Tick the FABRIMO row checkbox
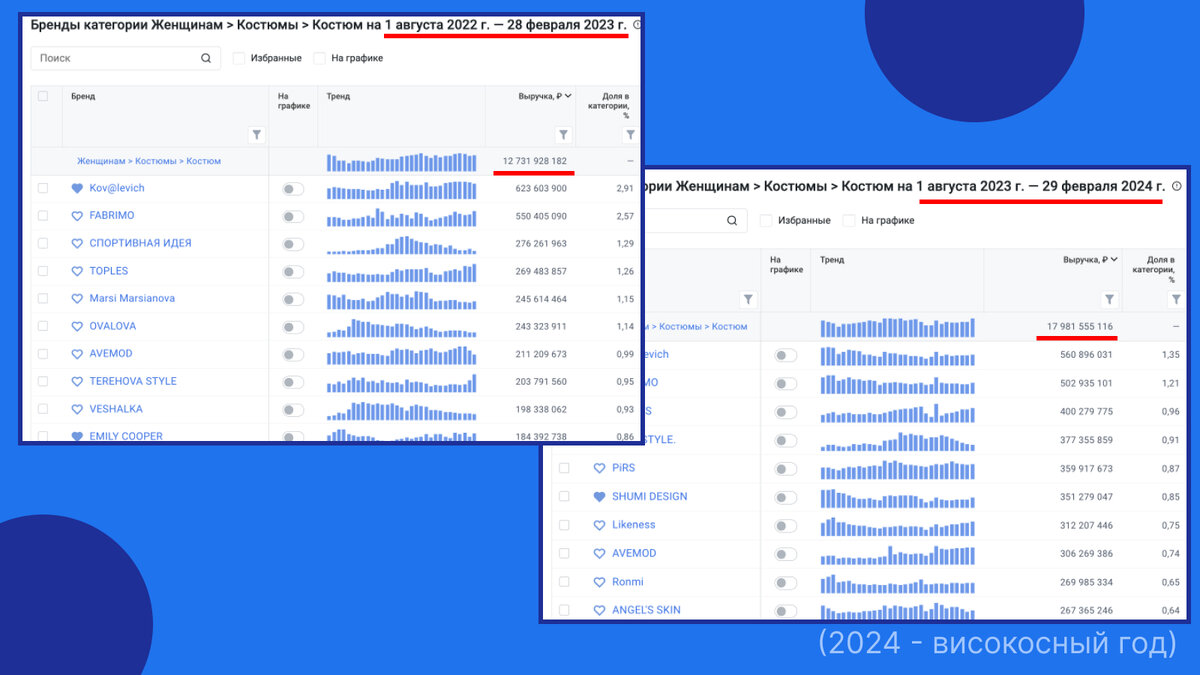Screen dimensions: 1200x675 [x=43, y=216]
